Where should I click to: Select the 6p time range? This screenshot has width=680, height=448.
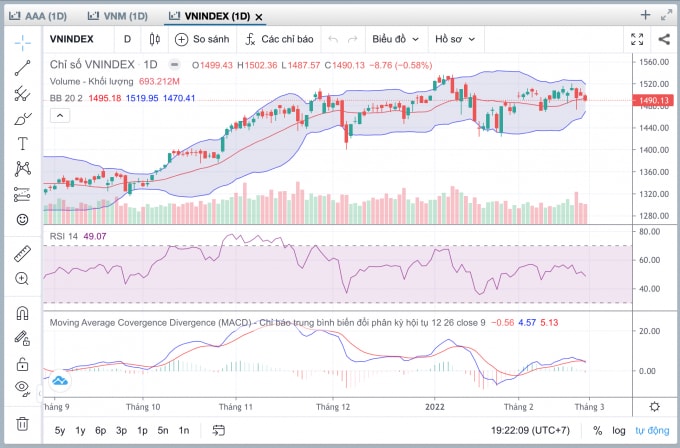point(101,431)
